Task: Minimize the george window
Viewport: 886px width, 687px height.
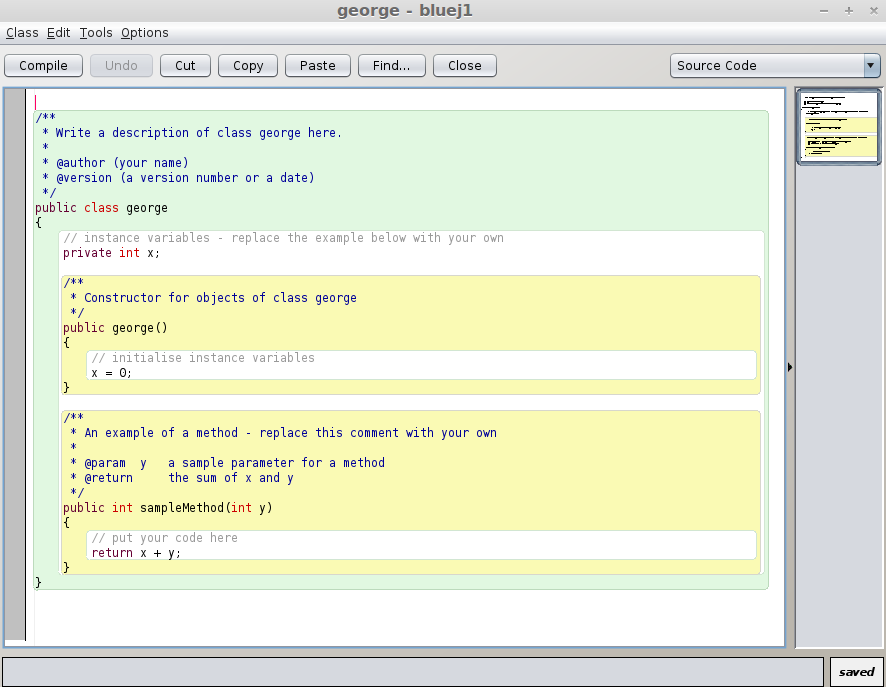Action: (x=824, y=11)
